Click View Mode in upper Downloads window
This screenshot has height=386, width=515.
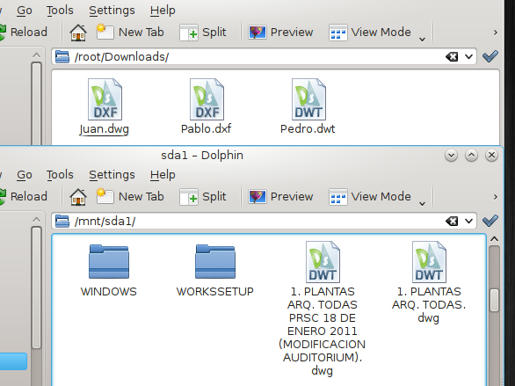[x=370, y=32]
